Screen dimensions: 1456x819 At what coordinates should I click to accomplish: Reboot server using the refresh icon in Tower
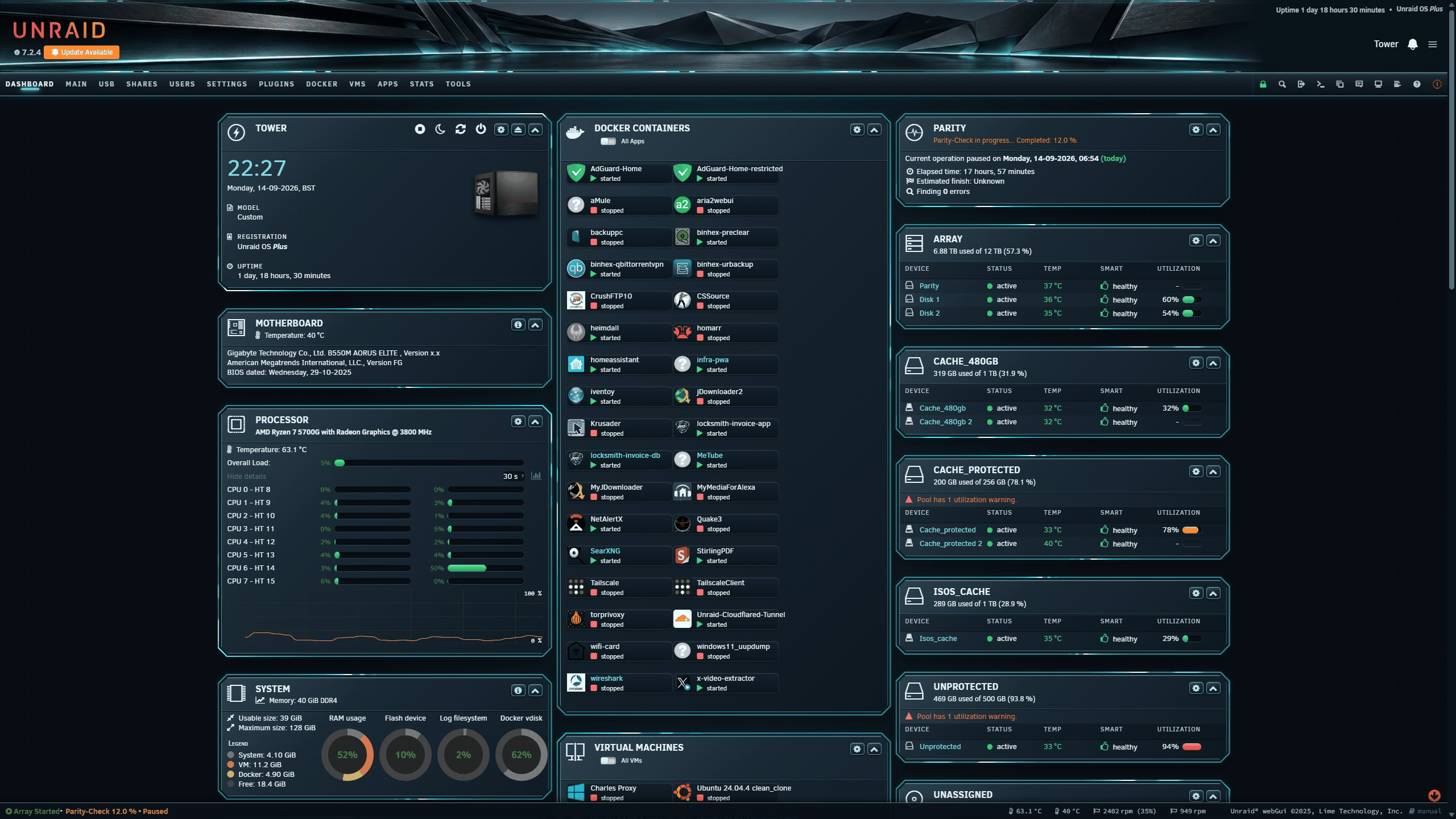461,129
